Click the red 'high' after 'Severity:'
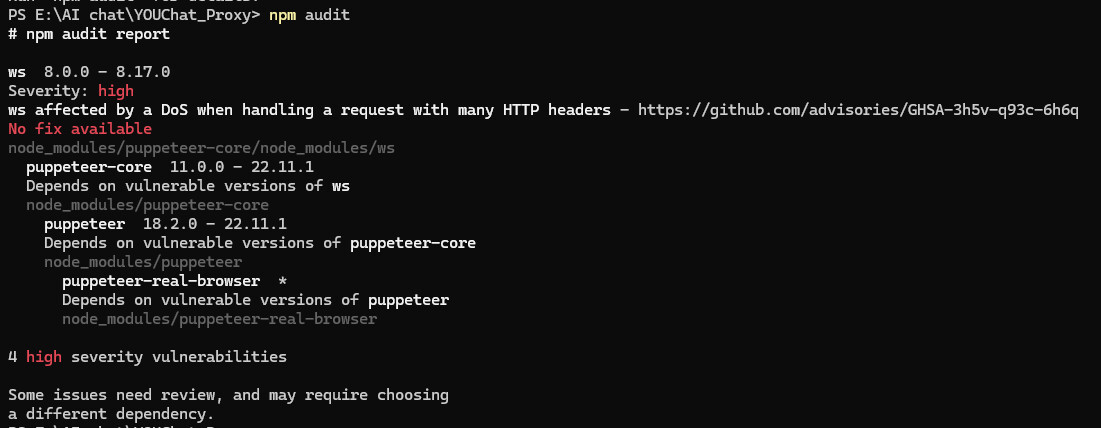Screen dimensions: 1101x428 click(x=115, y=91)
